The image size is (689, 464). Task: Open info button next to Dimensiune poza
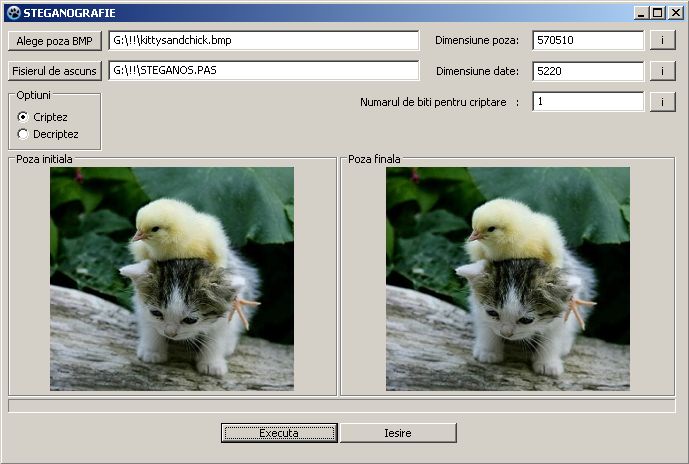tap(663, 40)
